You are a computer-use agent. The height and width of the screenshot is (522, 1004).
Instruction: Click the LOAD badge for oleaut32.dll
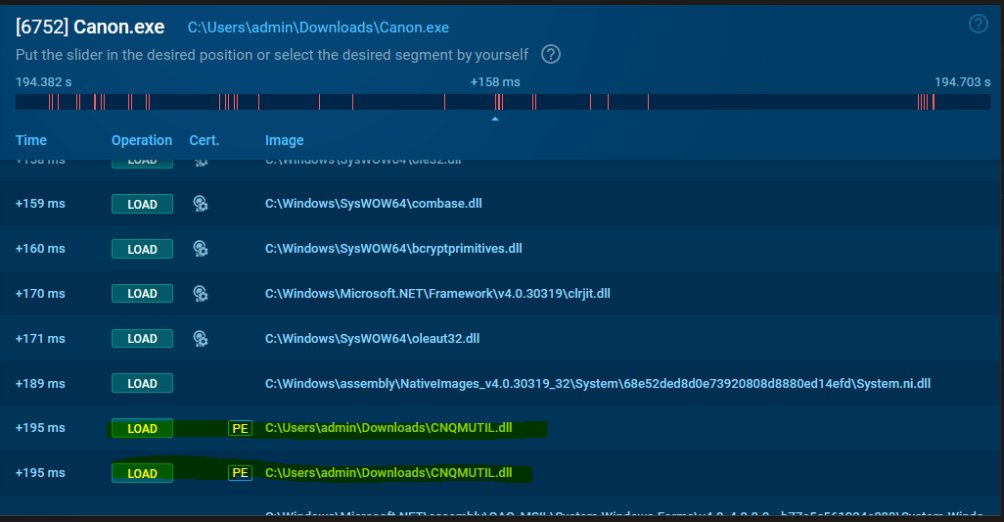pos(142,338)
